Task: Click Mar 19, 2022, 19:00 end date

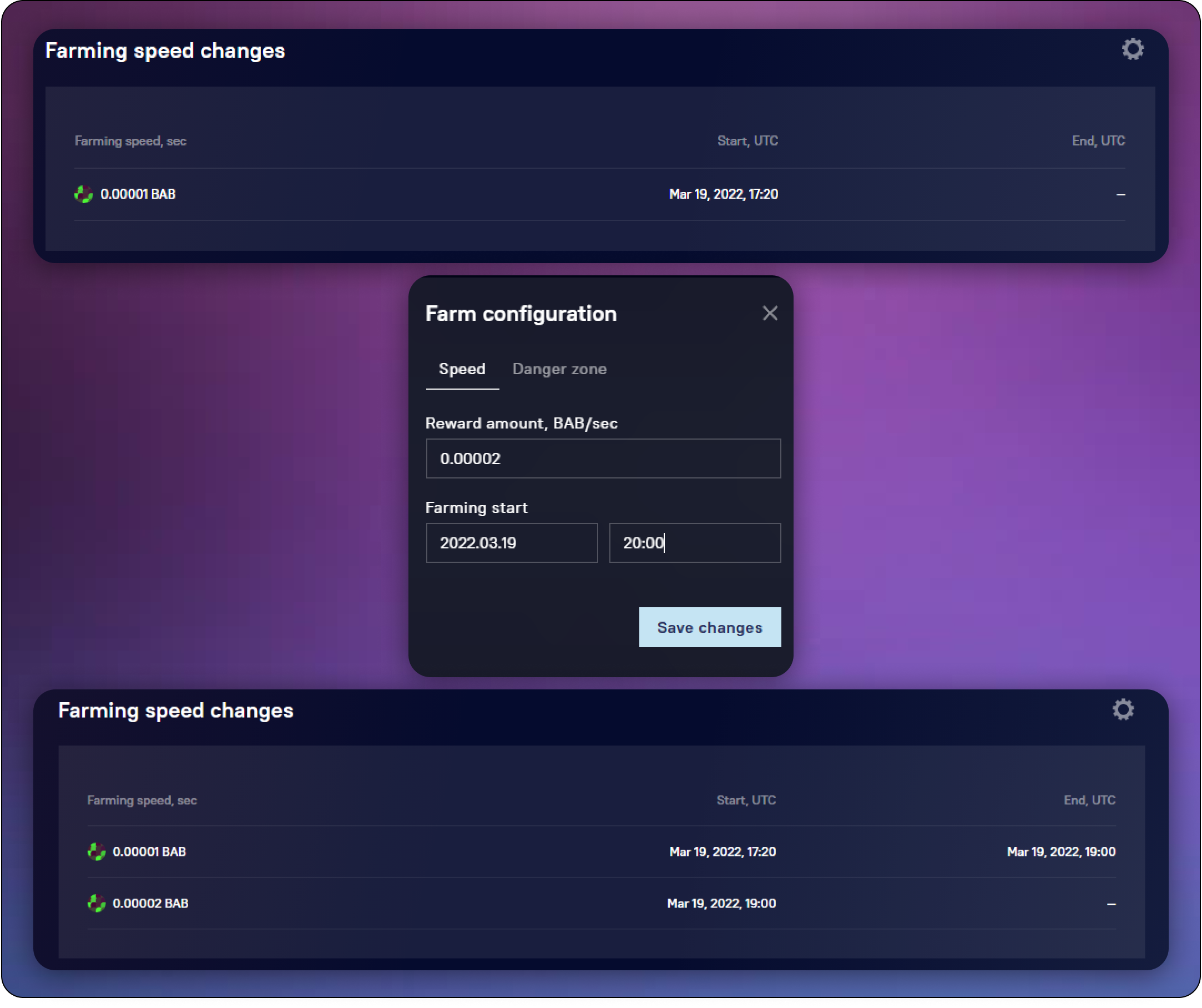Action: coord(1060,851)
